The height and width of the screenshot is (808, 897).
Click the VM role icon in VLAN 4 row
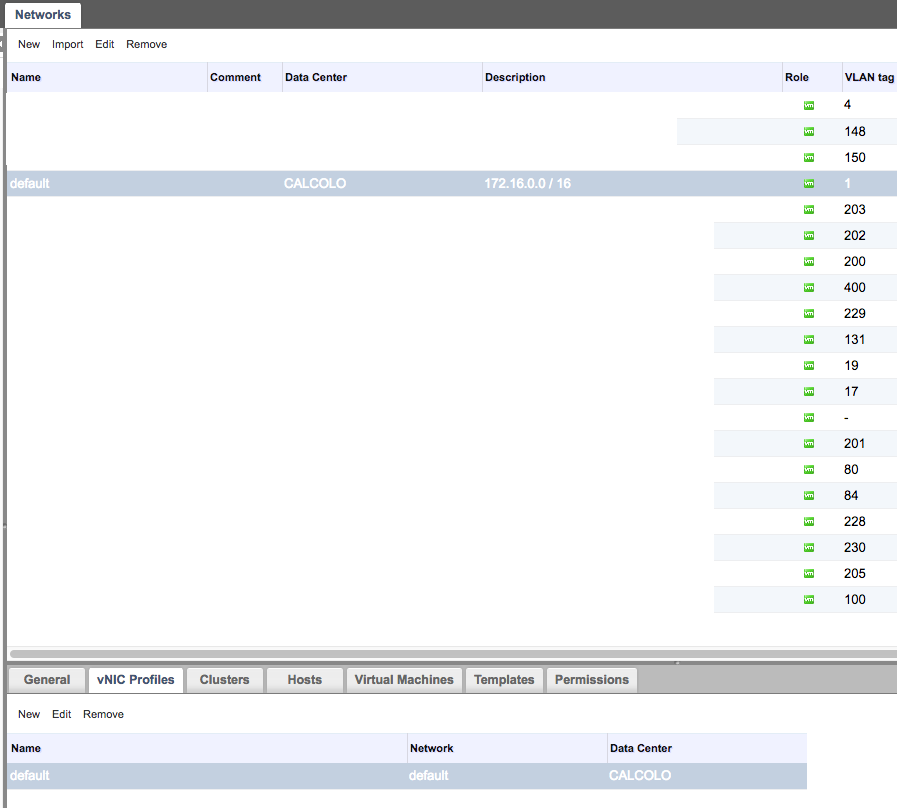809,105
